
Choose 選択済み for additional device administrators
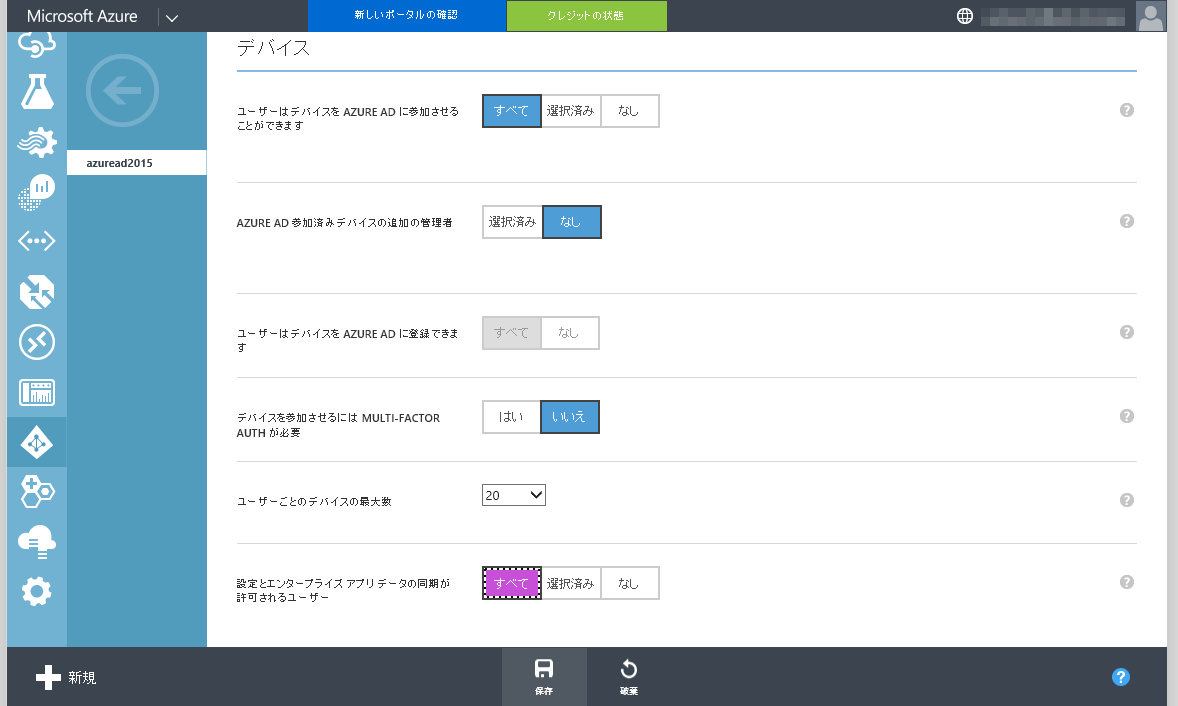click(511, 222)
